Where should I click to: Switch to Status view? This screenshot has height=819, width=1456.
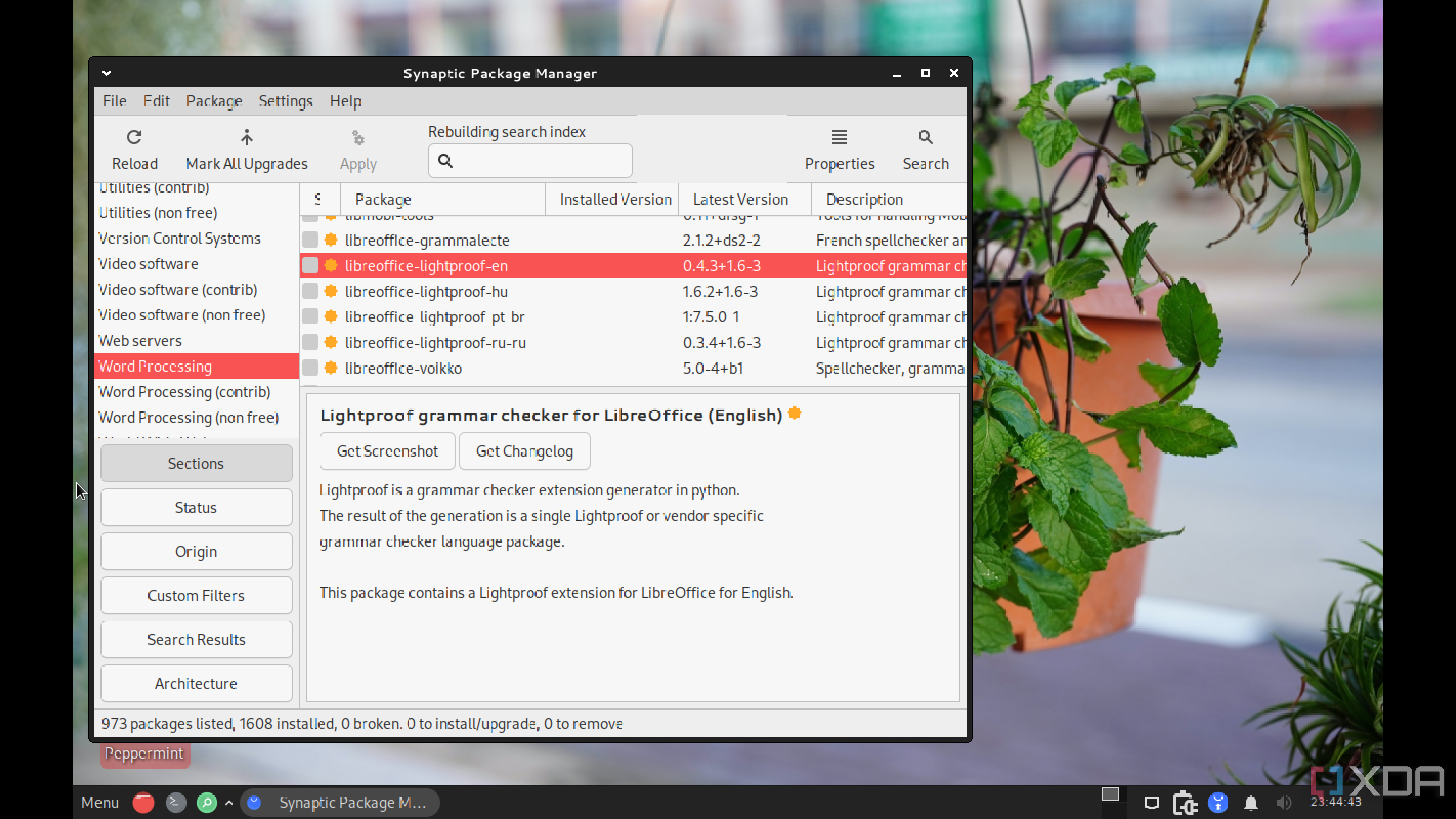point(196,508)
